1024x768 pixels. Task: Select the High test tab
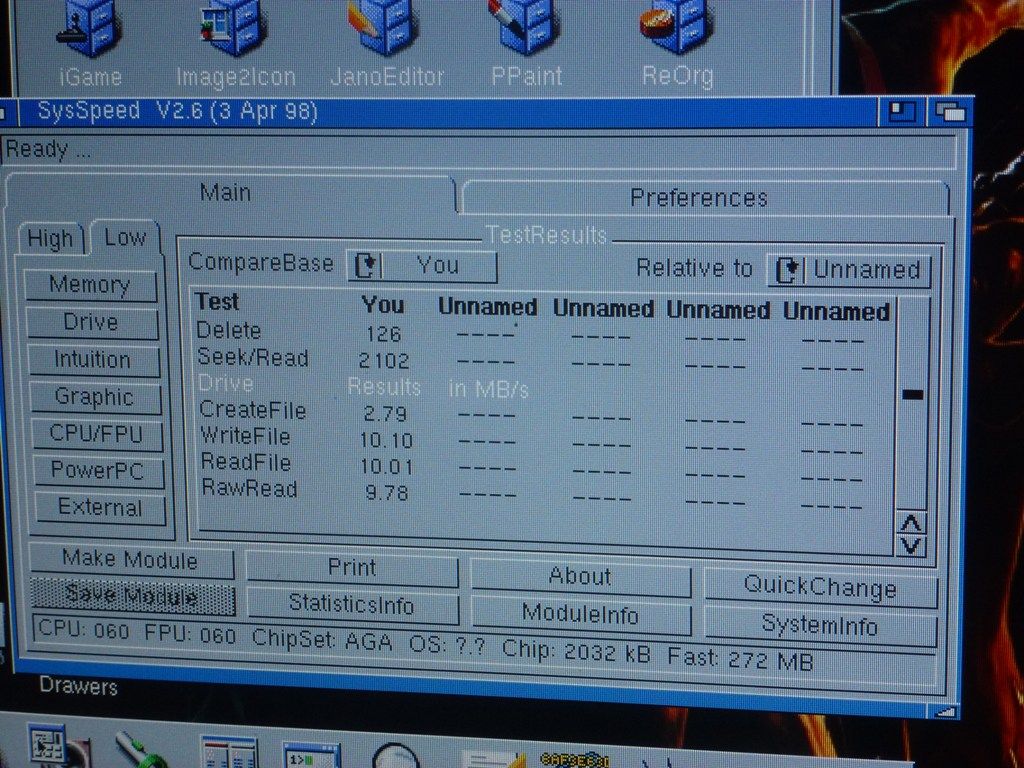pyautogui.click(x=50, y=239)
